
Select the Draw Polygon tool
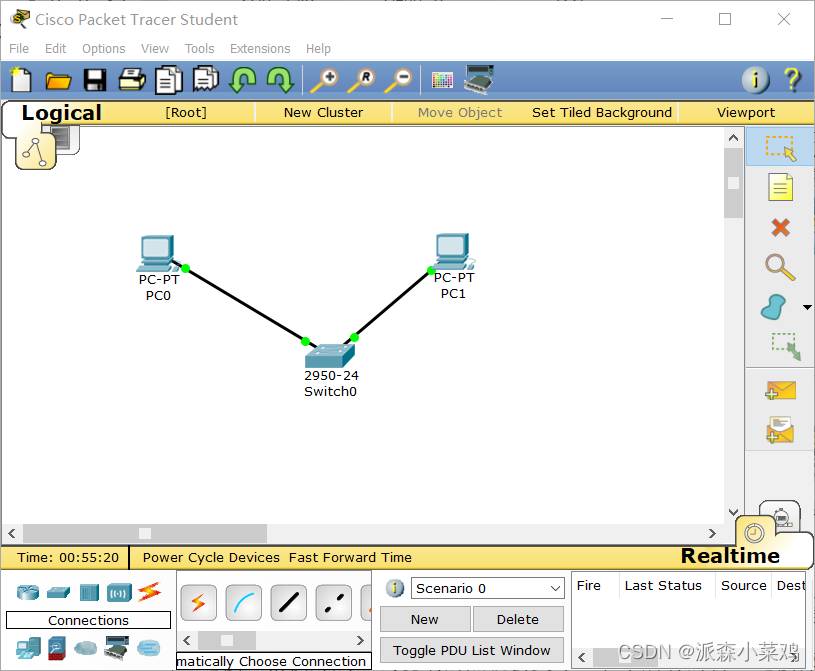(773, 307)
